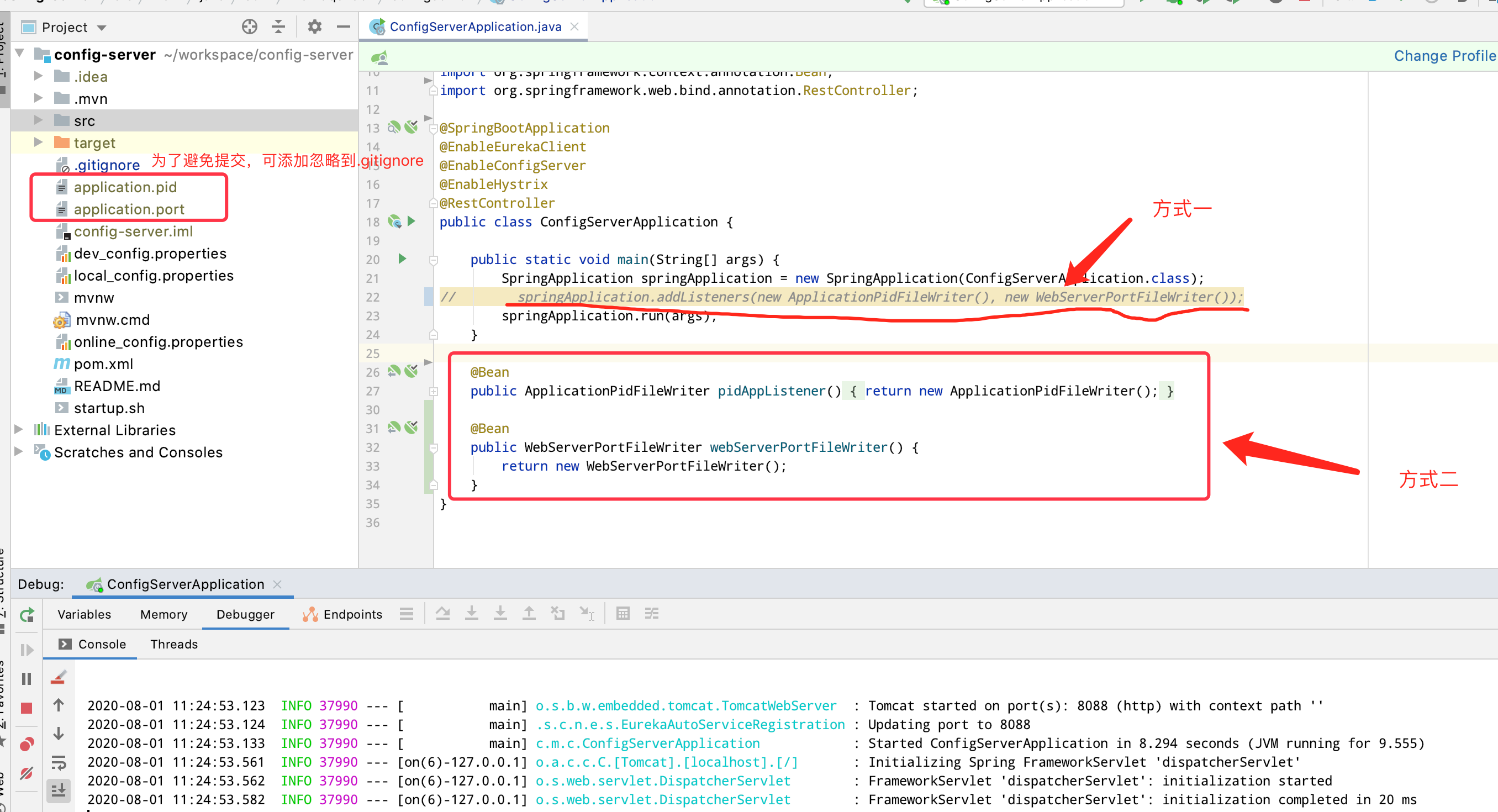
Task: Click Locate/Select Opened File crosshair icon
Action: 250,27
